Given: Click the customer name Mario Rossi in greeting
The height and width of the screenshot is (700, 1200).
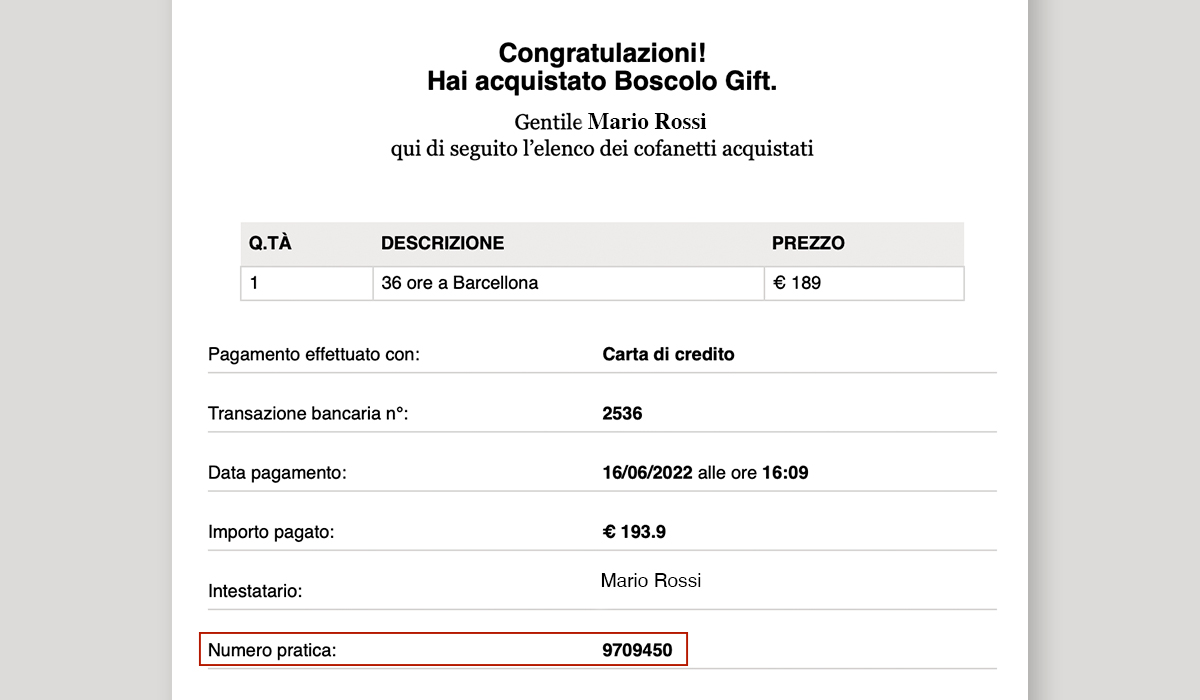Looking at the screenshot, I should click(x=647, y=122).
